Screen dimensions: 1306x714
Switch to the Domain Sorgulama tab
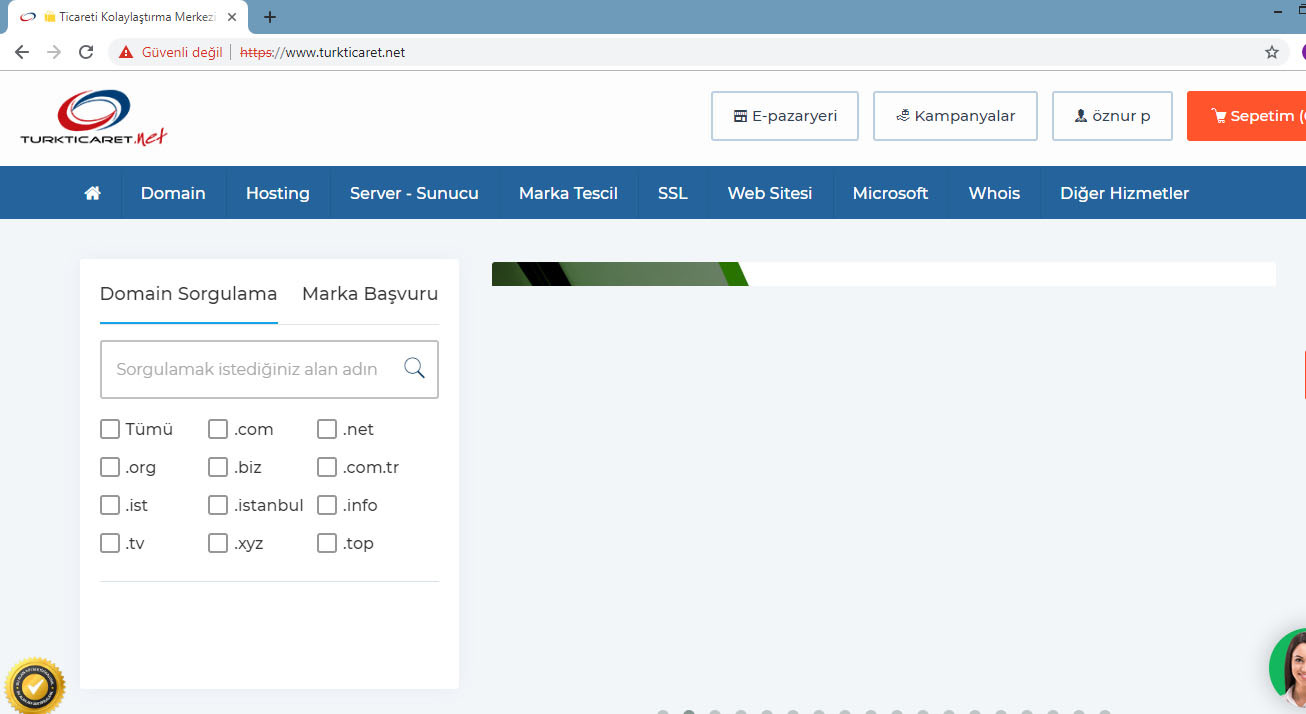pyautogui.click(x=188, y=294)
